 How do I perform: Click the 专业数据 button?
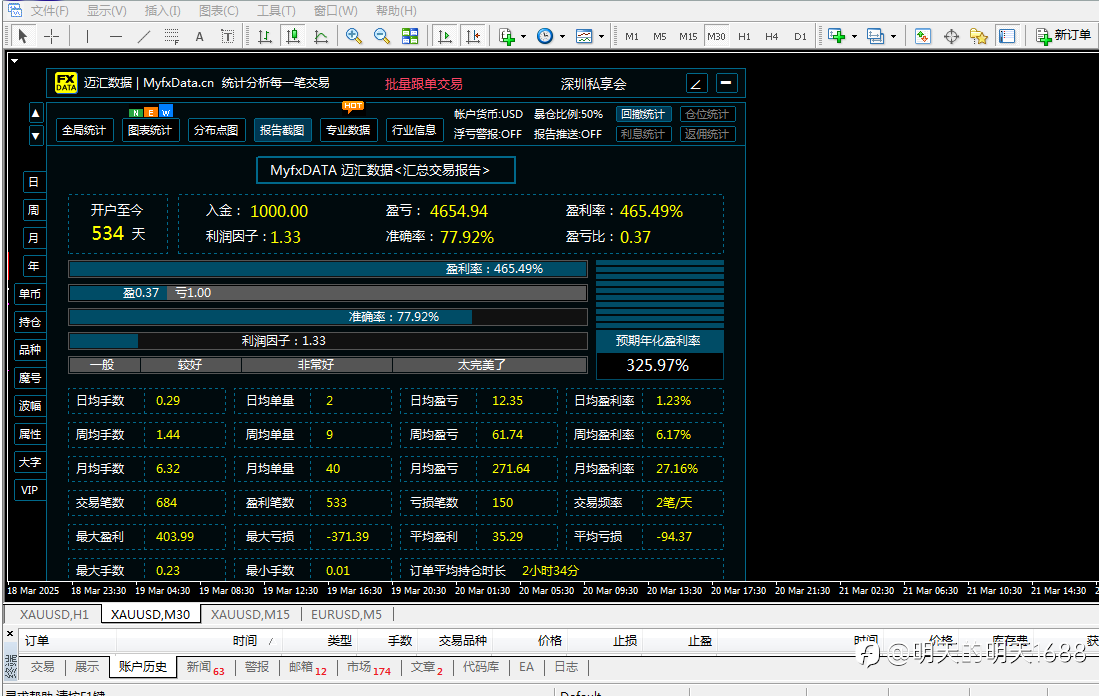(x=348, y=130)
